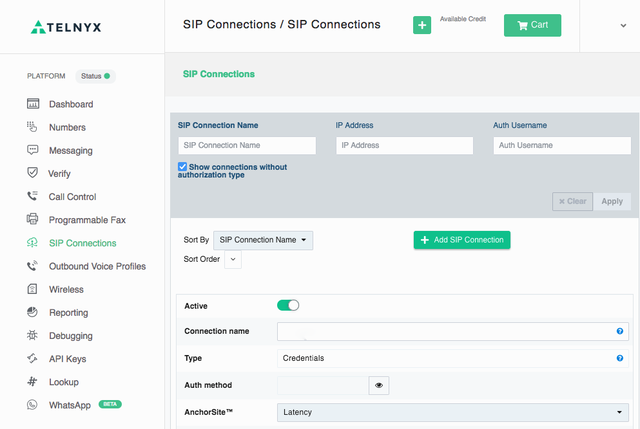The height and width of the screenshot is (429, 640).
Task: Toggle the Active connection switch
Action: (288, 305)
